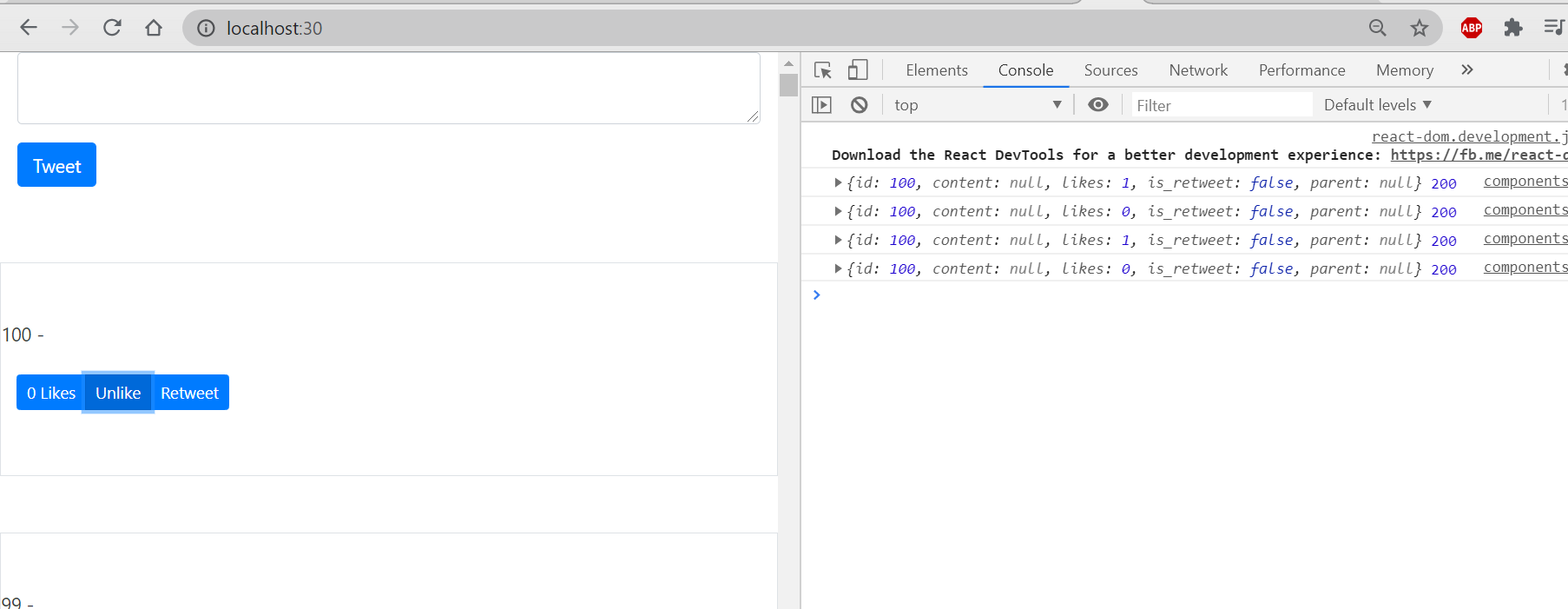This screenshot has width=1568, height=609.
Task: Open the browser home page
Action: [x=154, y=28]
